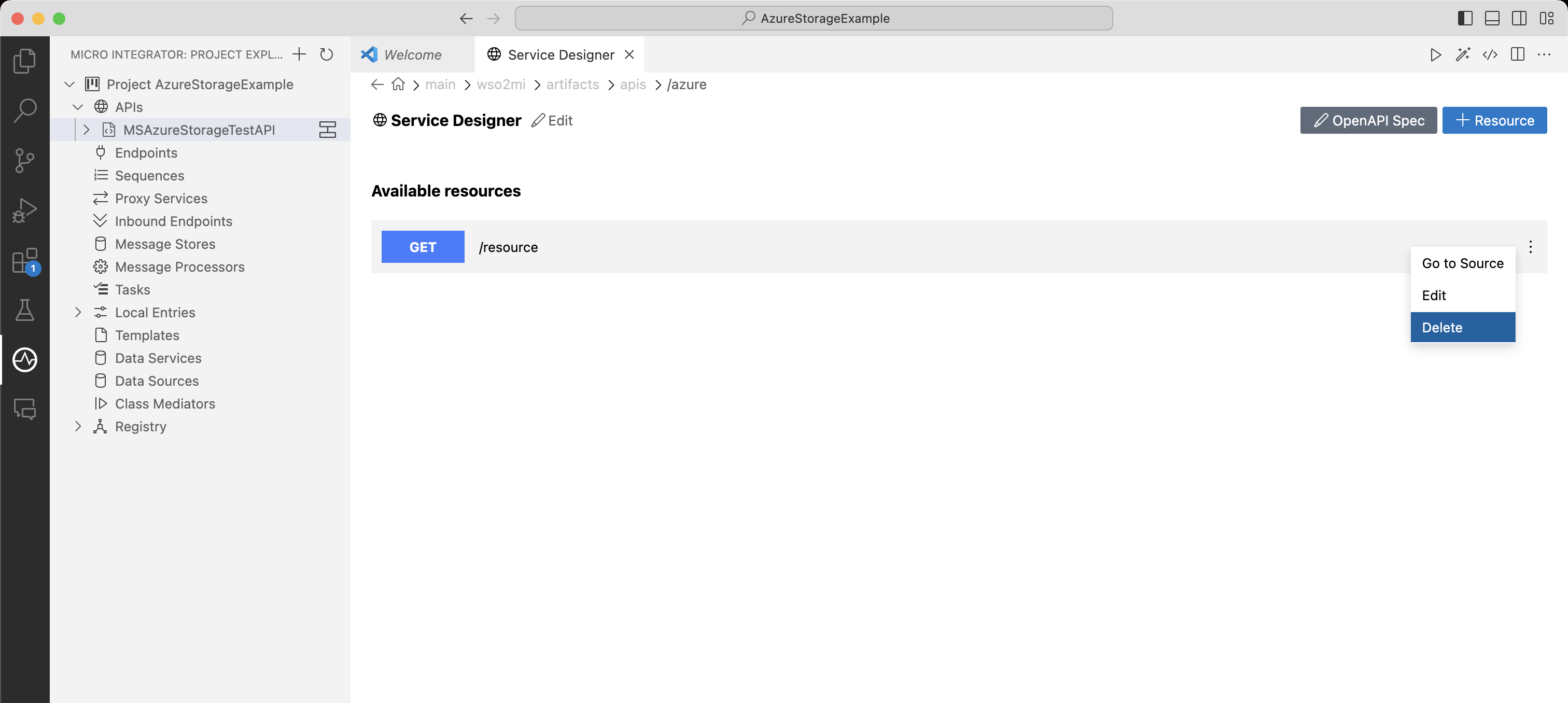Open Micro Integrator activity bar icon

[24, 360]
